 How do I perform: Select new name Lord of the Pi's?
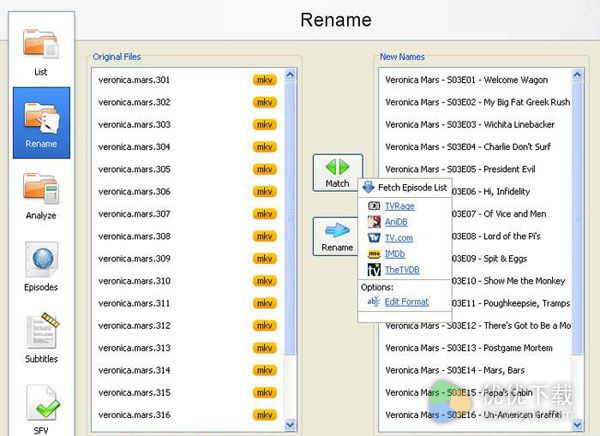click(x=512, y=236)
